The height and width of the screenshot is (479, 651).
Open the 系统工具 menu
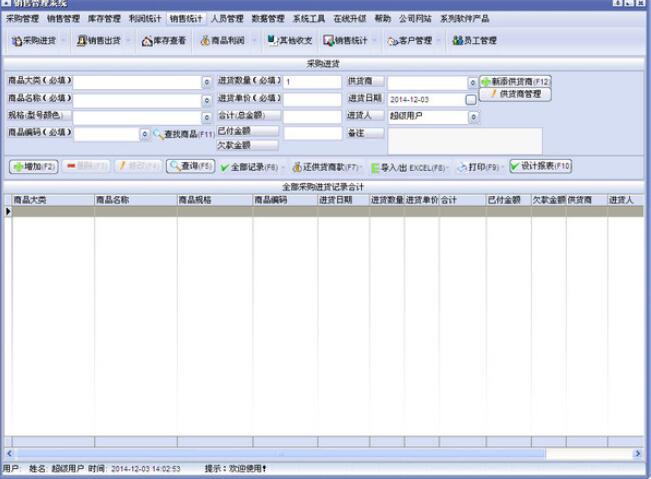point(309,19)
